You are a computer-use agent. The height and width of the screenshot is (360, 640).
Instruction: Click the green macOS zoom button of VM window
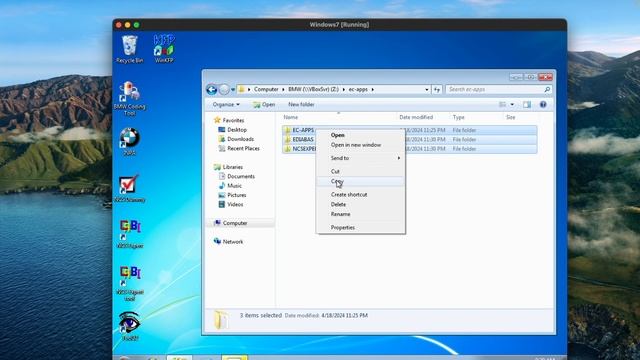(x=136, y=25)
